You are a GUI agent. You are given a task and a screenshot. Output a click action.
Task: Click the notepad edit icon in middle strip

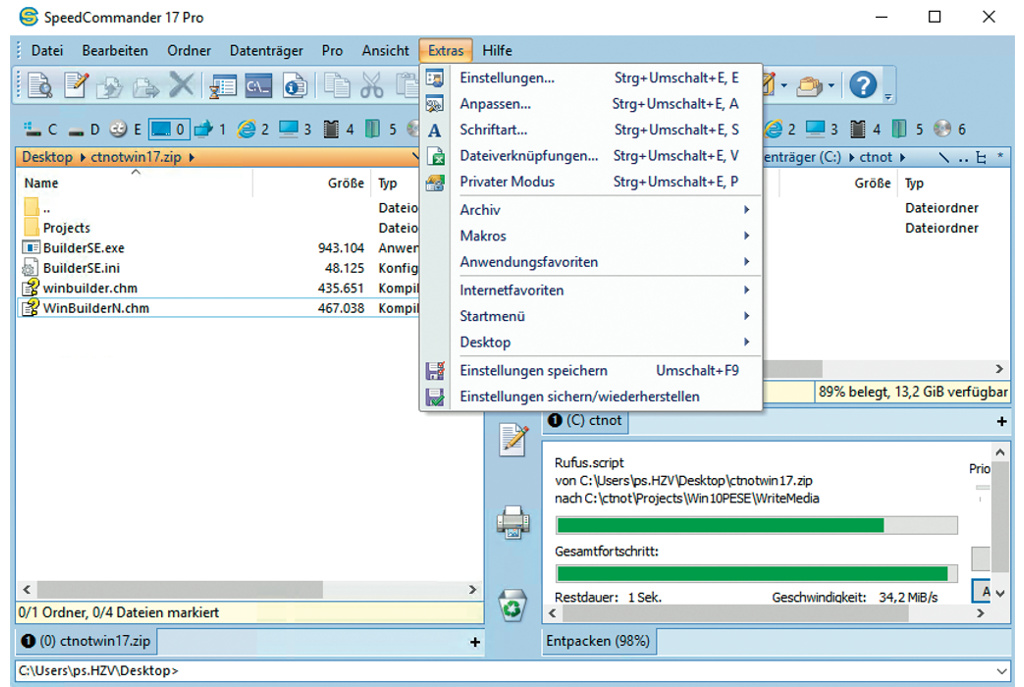[x=513, y=440]
